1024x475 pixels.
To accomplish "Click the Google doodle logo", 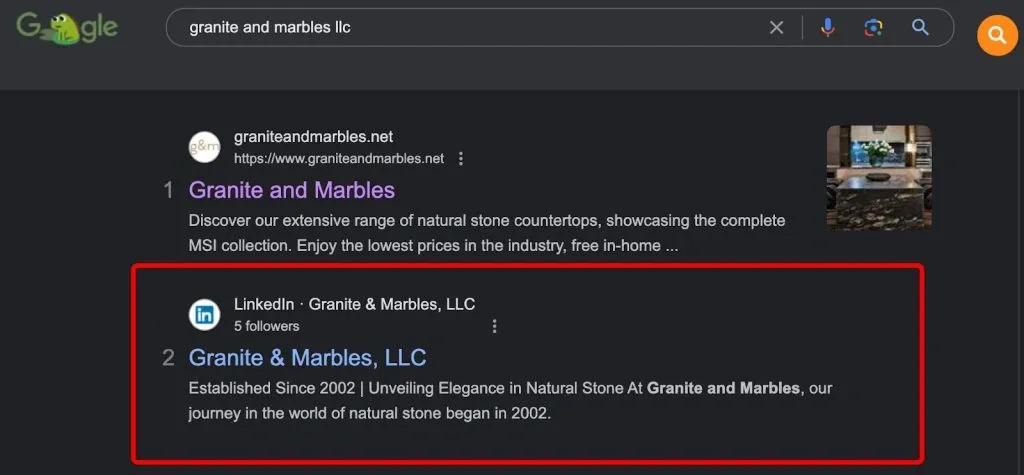I will tap(67, 28).
